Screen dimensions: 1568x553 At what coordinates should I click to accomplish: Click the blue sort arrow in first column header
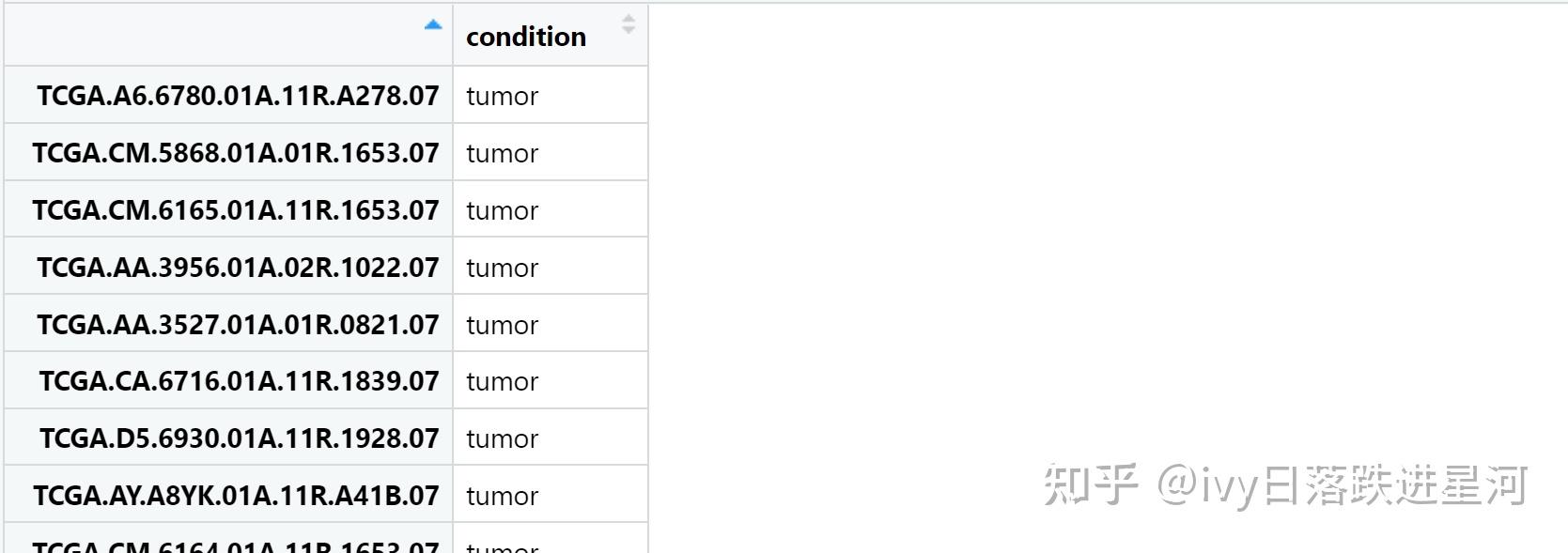coord(432,25)
